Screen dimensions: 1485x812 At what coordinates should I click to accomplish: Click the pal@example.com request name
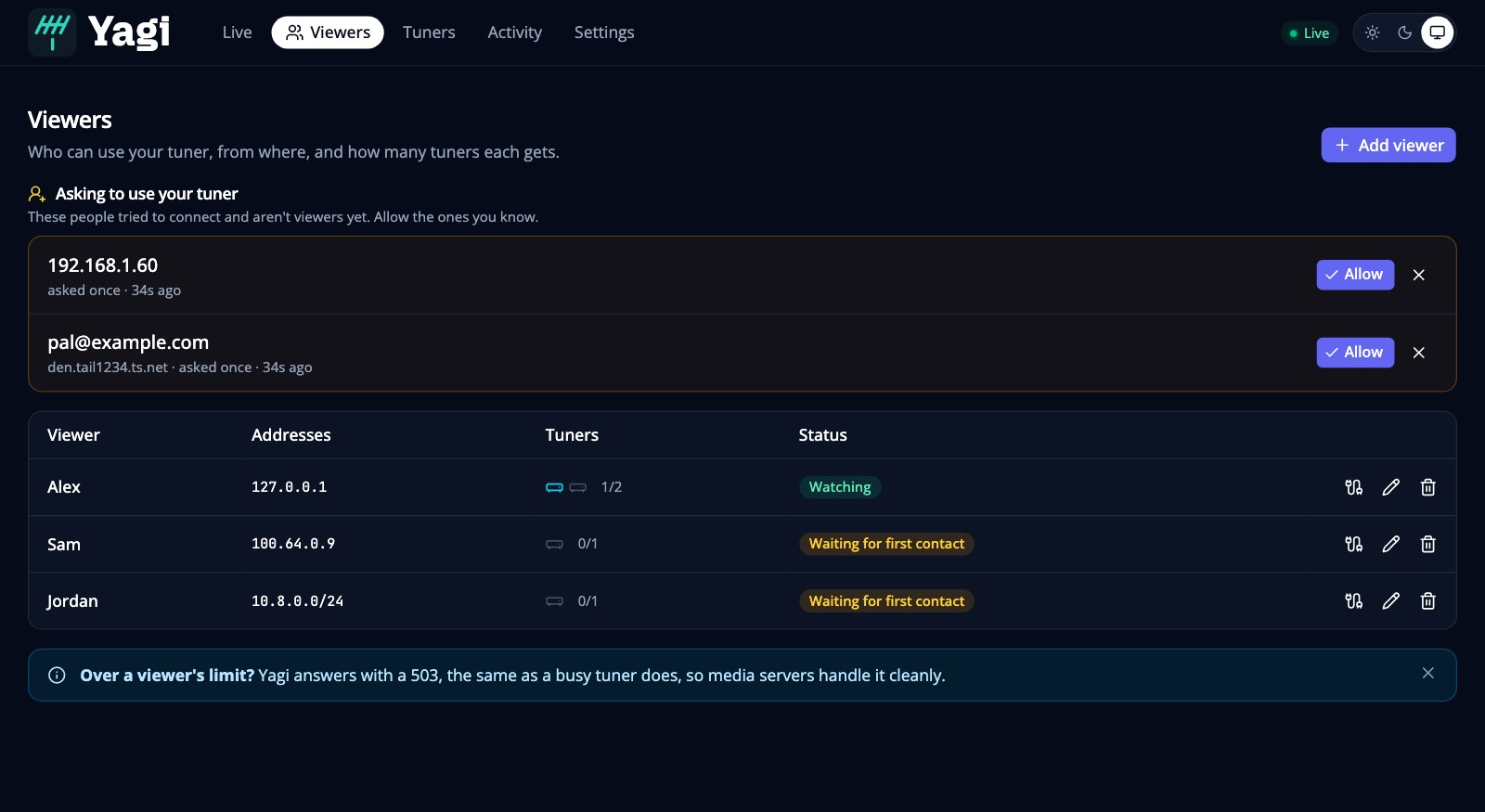(x=128, y=342)
